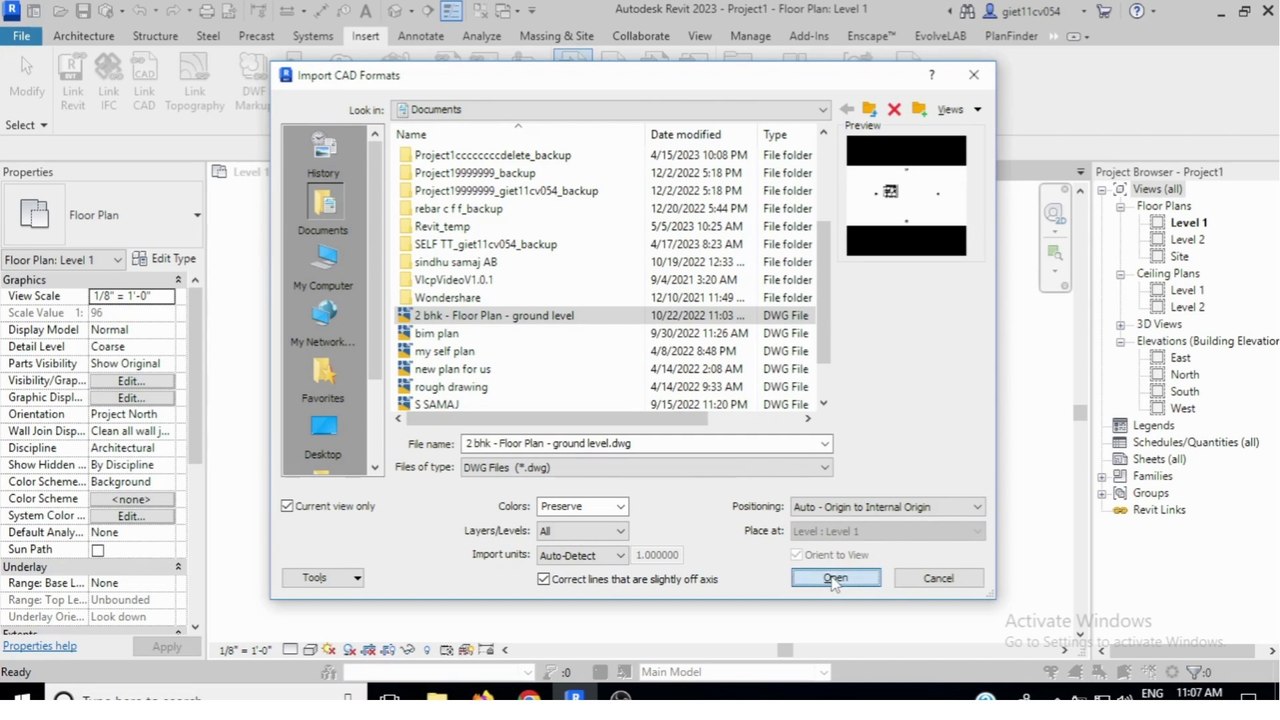Click the Link IFC ribbon tool
1280x720 pixels.
[x=109, y=82]
